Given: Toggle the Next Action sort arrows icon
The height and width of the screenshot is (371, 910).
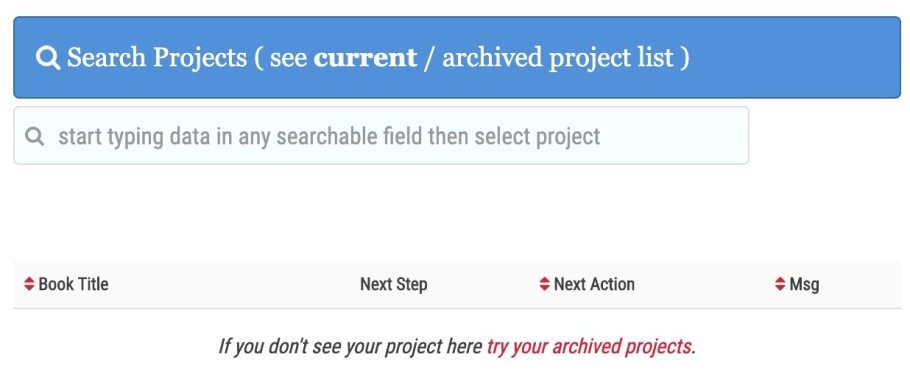Looking at the screenshot, I should pyautogui.click(x=544, y=284).
